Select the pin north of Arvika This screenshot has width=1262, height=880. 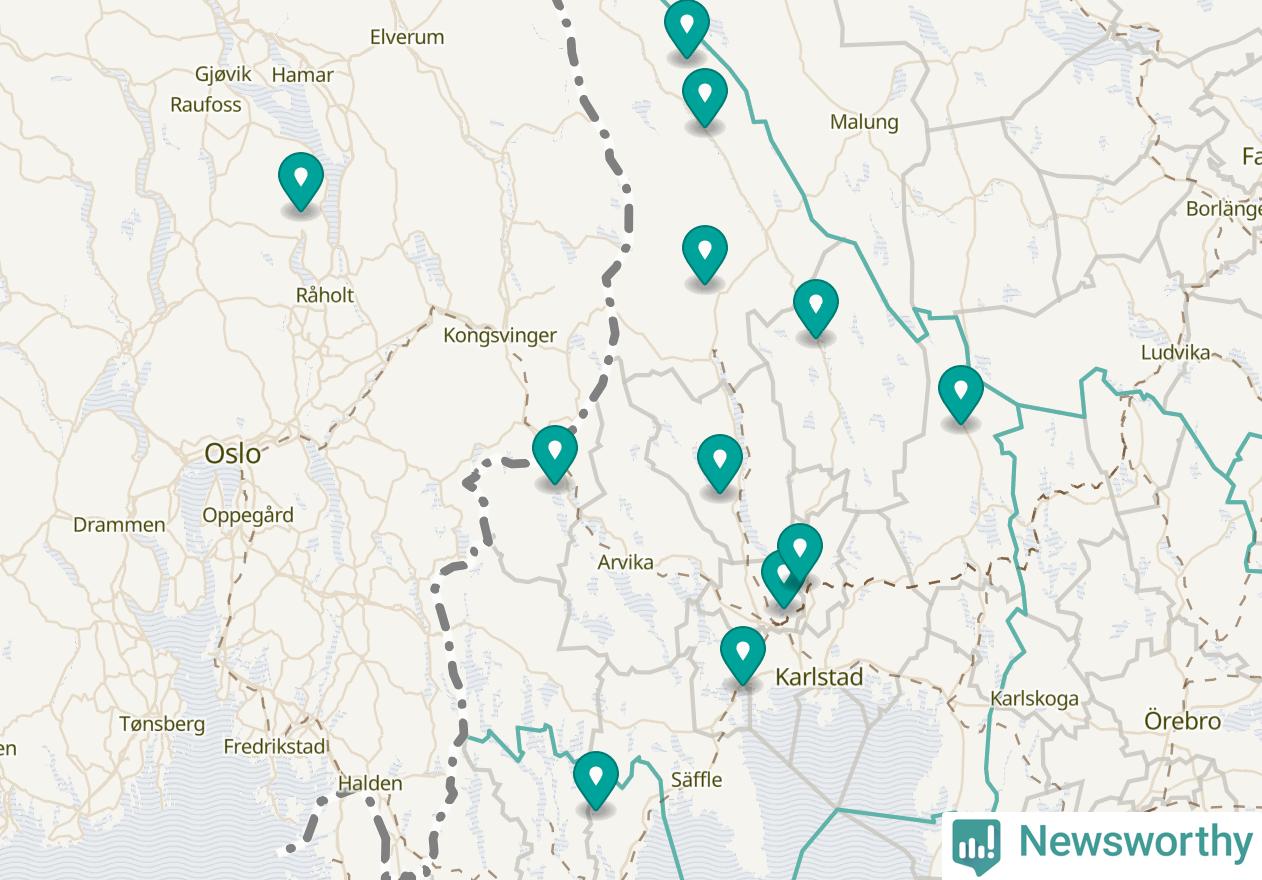pos(720,463)
